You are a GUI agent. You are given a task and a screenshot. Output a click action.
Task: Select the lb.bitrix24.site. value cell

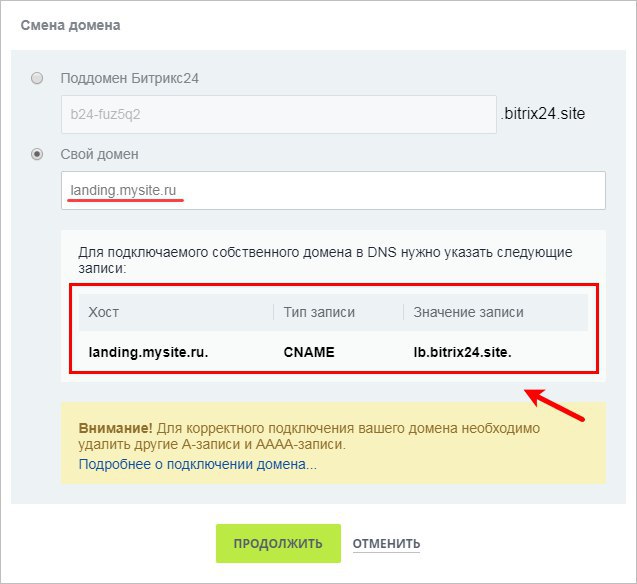click(x=462, y=352)
